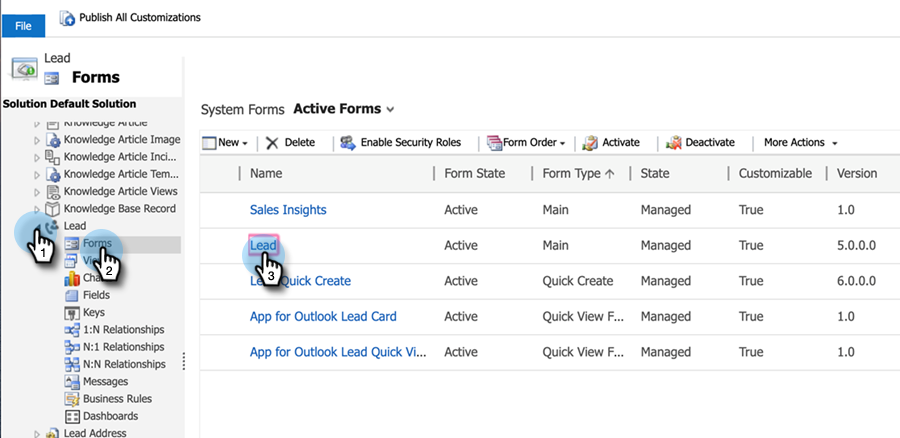Select Messages in the Lead tree
Image resolution: width=900 pixels, height=438 pixels.
click(105, 381)
